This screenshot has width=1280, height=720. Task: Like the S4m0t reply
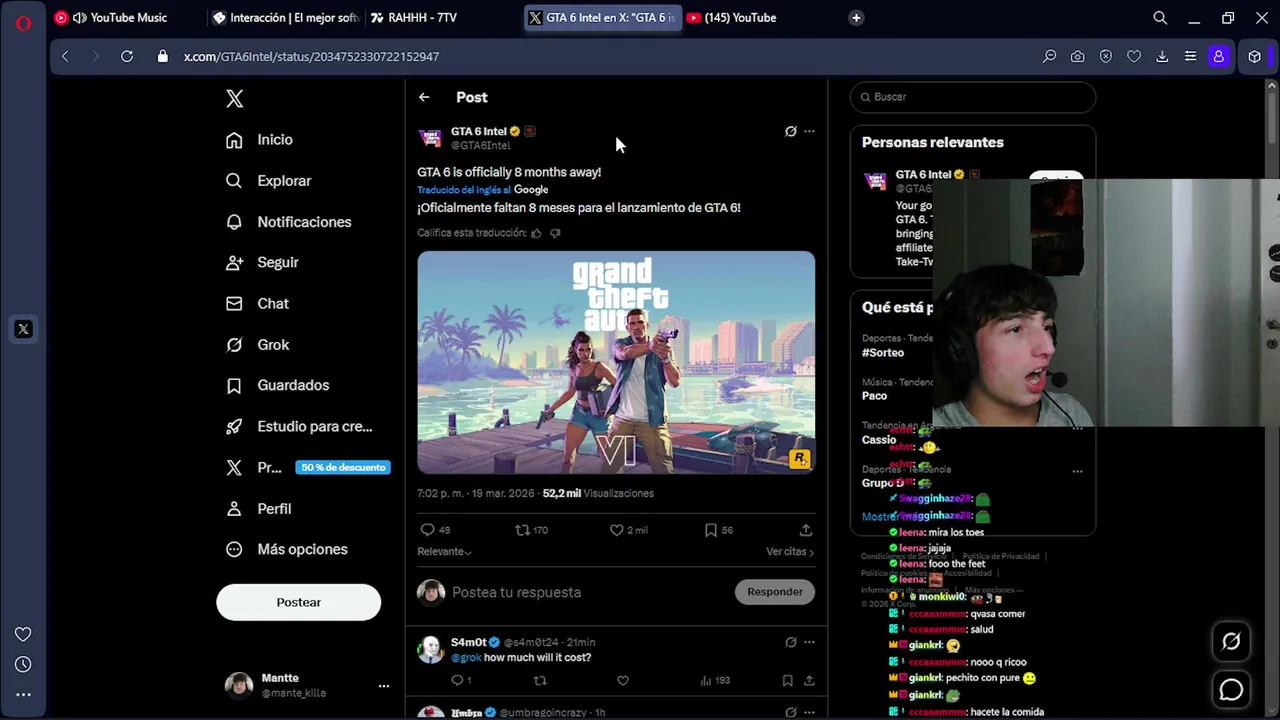[x=622, y=681]
